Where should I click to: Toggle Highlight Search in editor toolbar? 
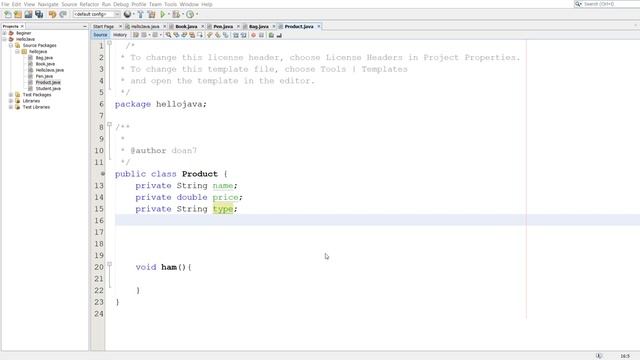pyautogui.click(x=191, y=35)
